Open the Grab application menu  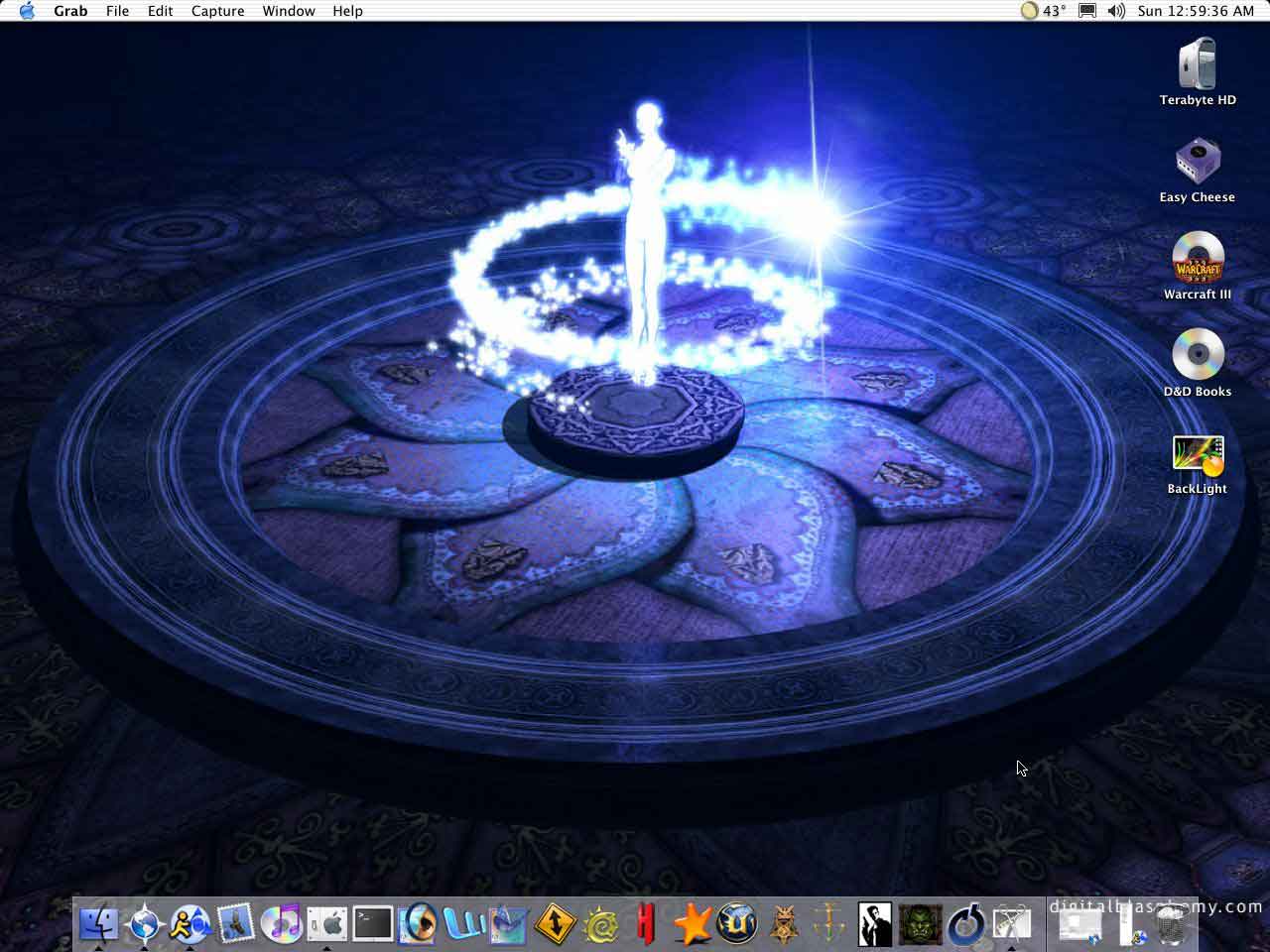point(70,11)
